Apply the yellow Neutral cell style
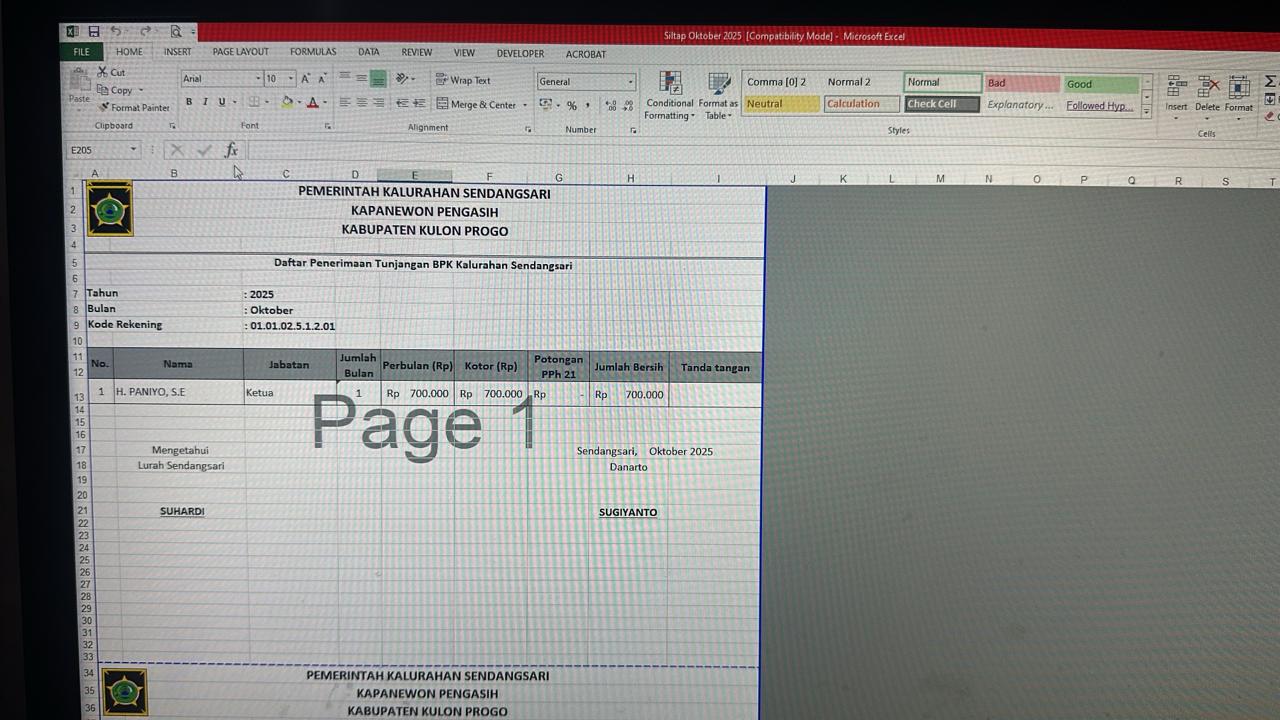Image resolution: width=1280 pixels, height=720 pixels. pyautogui.click(x=782, y=104)
